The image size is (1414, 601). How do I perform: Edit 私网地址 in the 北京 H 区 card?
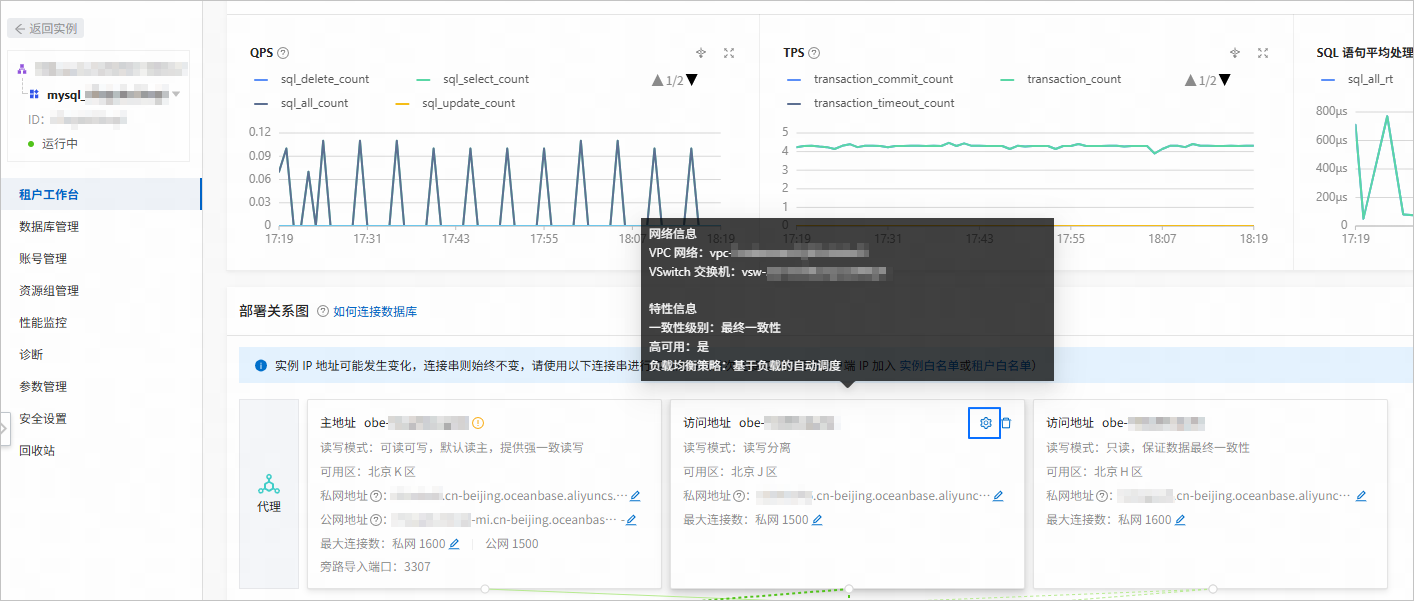(1361, 495)
